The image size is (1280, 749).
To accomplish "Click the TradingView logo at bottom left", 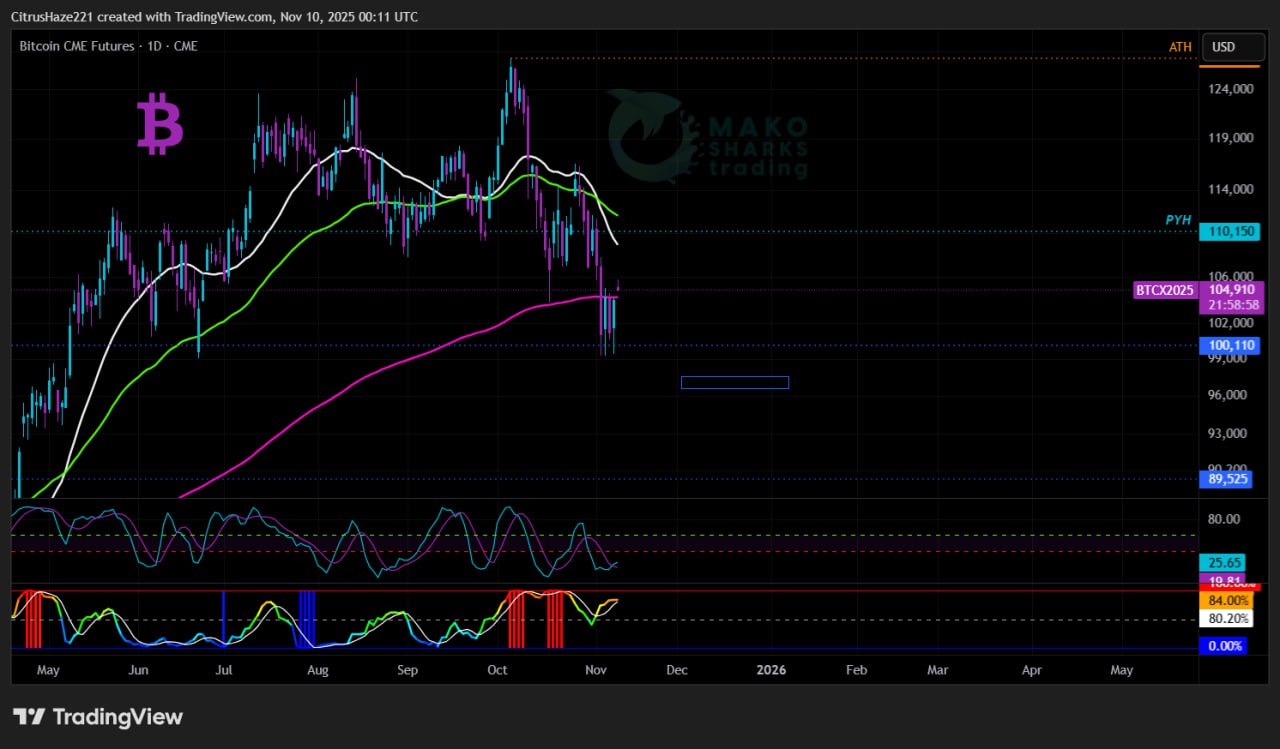I will (98, 717).
